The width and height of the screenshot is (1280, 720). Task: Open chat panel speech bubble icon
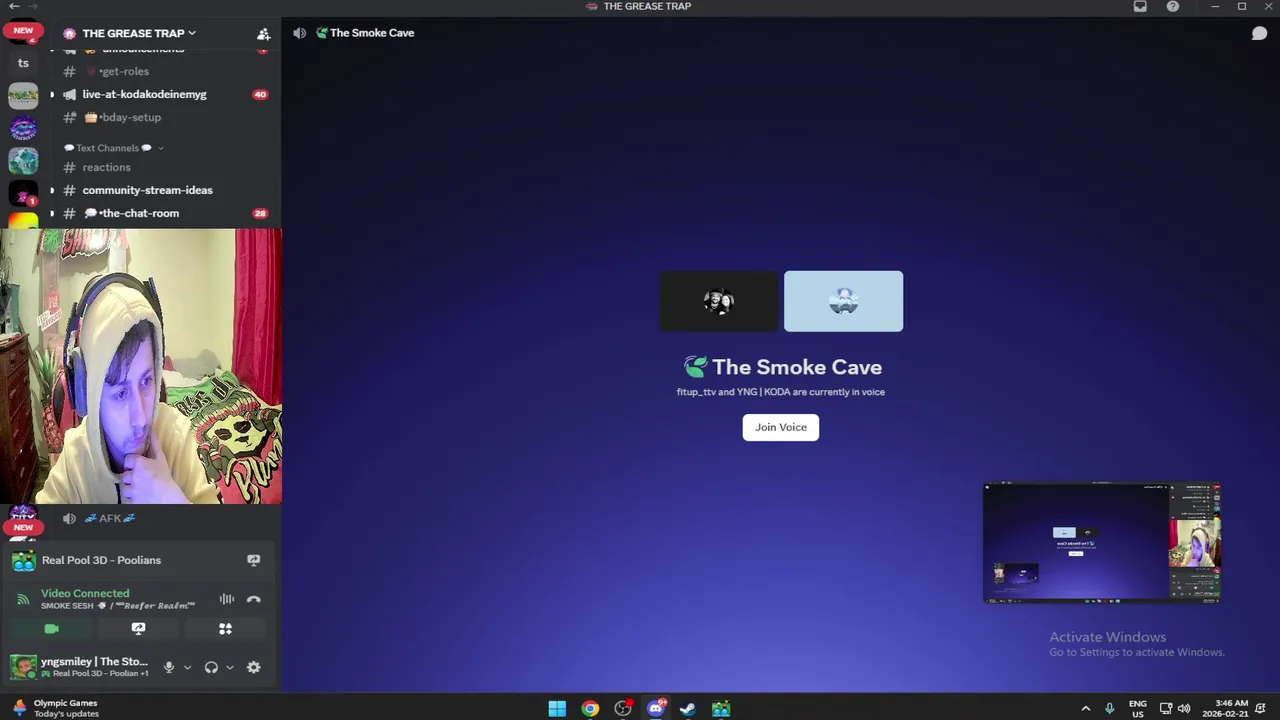click(1259, 33)
